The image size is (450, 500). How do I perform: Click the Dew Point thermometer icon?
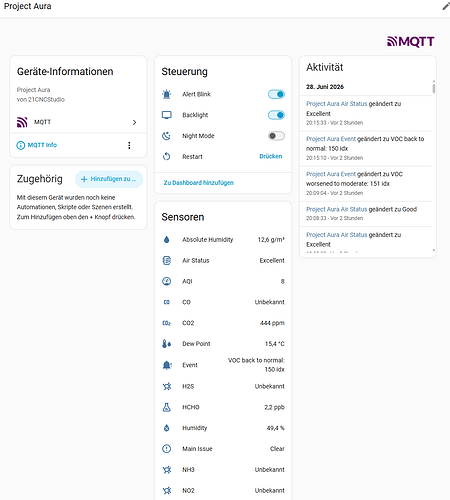[x=167, y=344]
